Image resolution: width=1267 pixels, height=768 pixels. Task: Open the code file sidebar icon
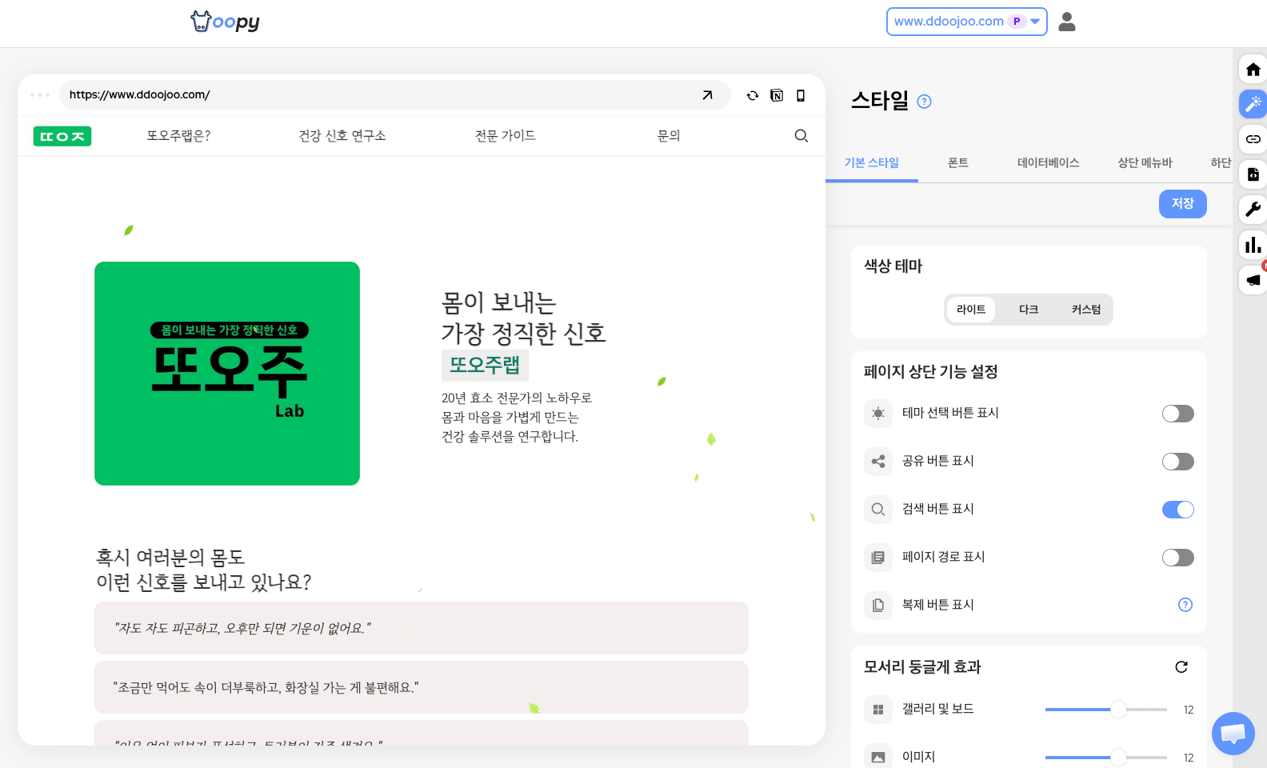(x=1252, y=174)
